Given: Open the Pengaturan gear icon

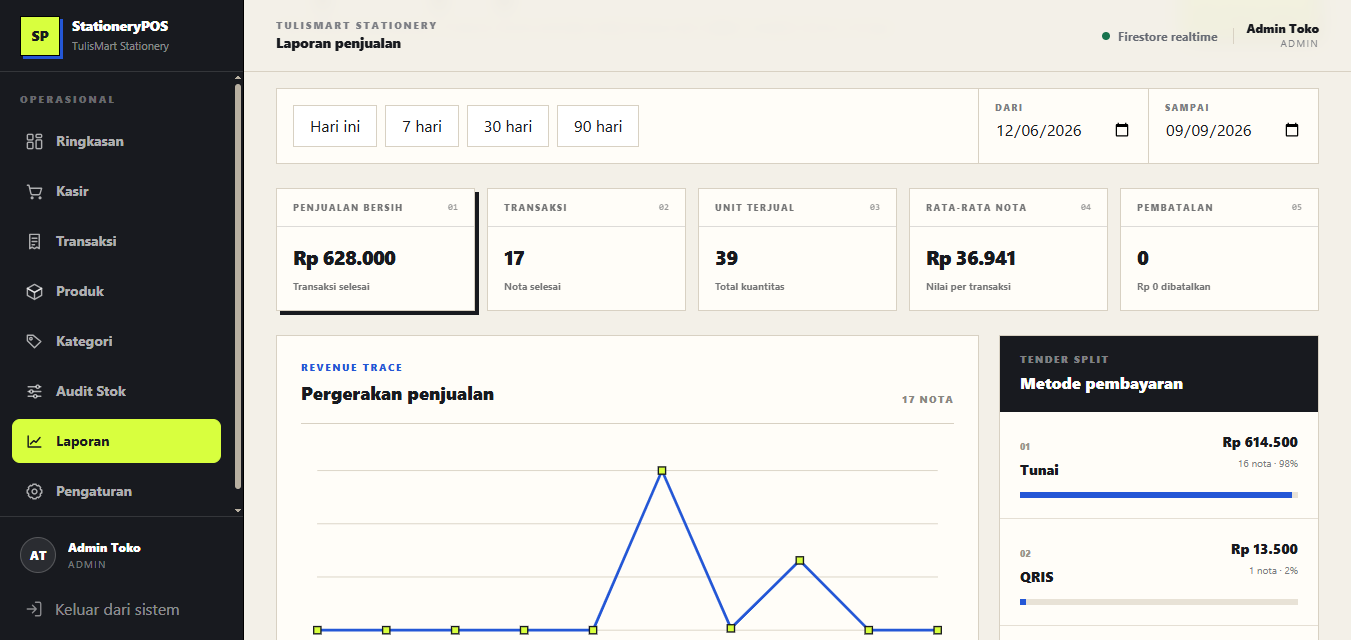Looking at the screenshot, I should tap(34, 491).
